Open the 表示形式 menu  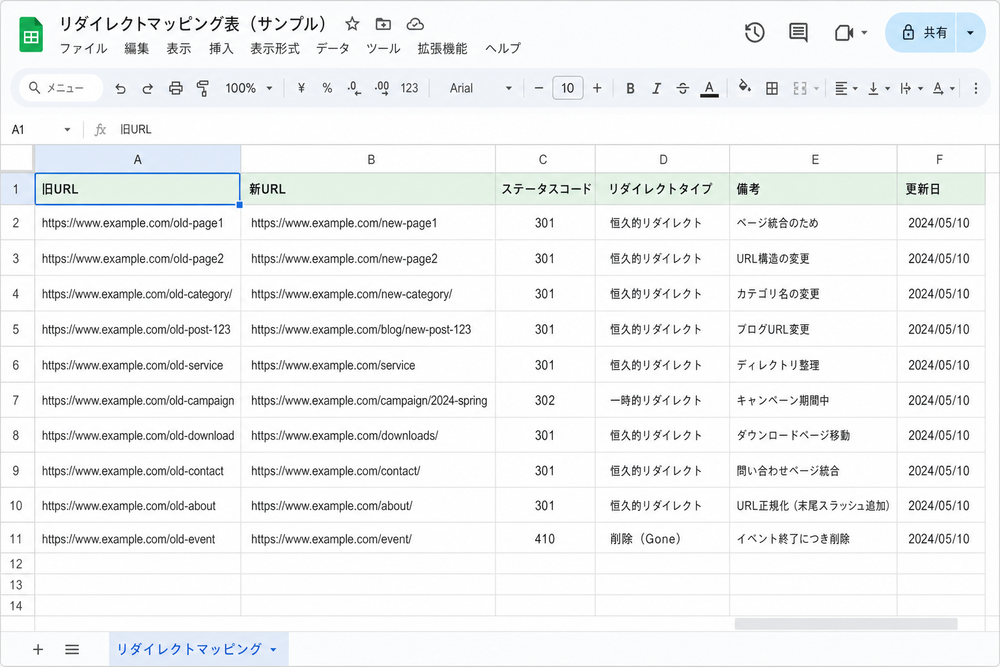tap(275, 48)
